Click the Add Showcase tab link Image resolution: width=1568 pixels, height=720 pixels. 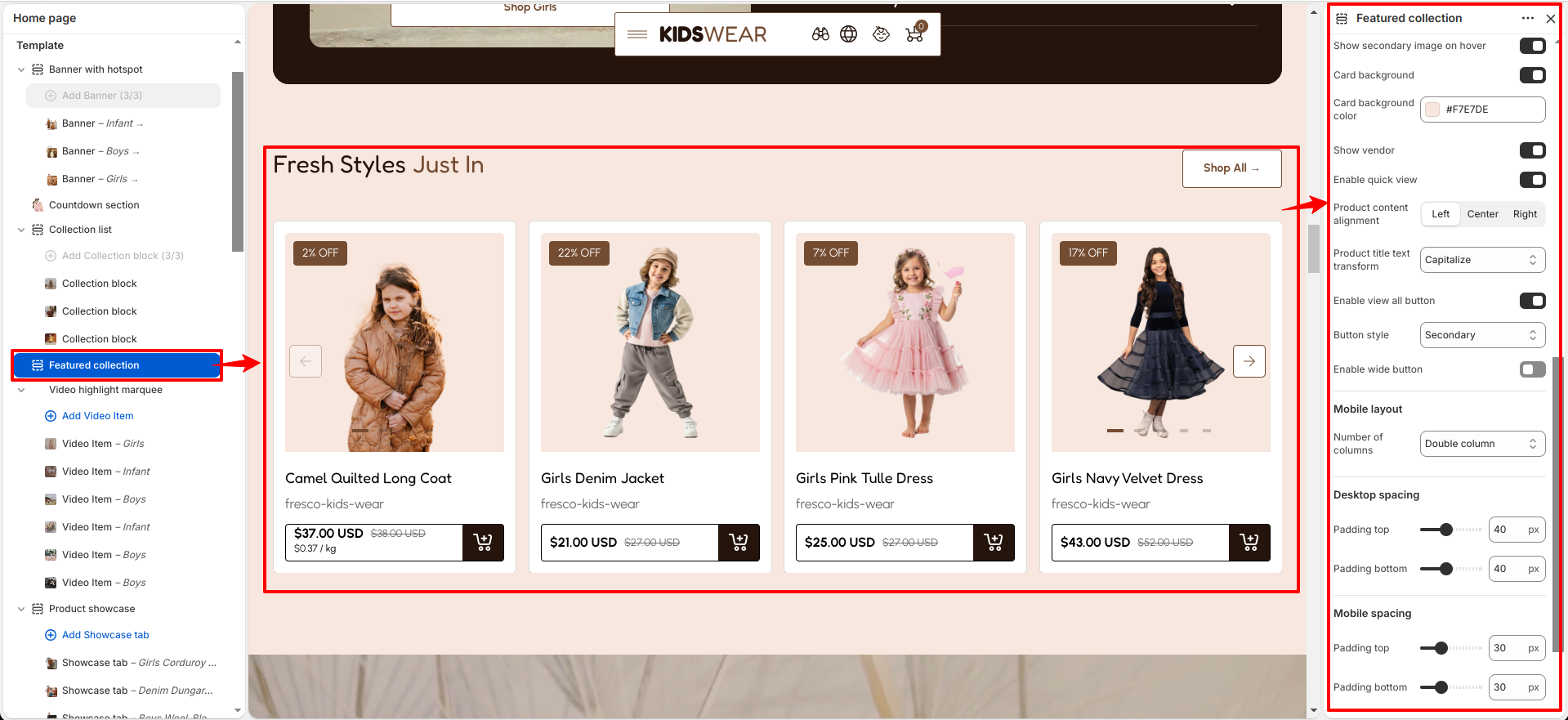(105, 635)
